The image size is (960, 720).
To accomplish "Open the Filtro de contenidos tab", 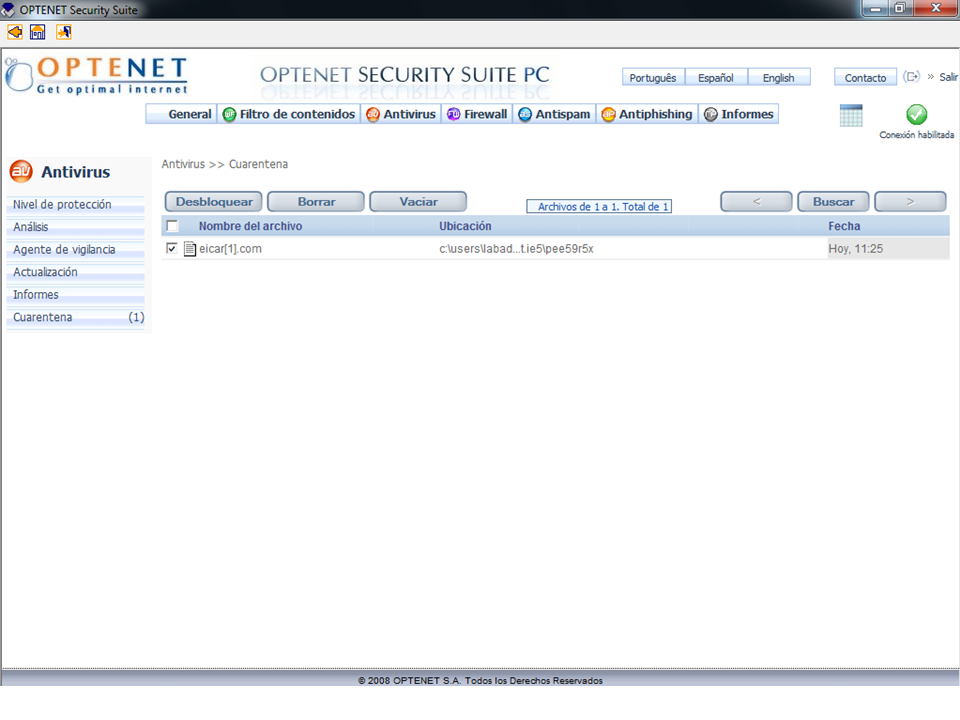I will click(x=289, y=114).
